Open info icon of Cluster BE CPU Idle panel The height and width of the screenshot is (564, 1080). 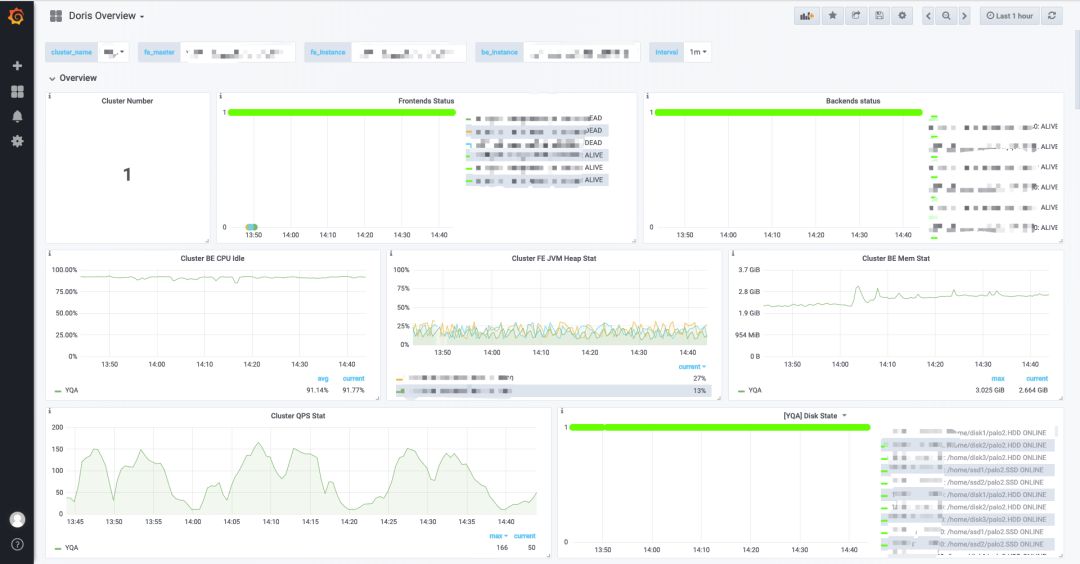pyautogui.click(x=50, y=253)
